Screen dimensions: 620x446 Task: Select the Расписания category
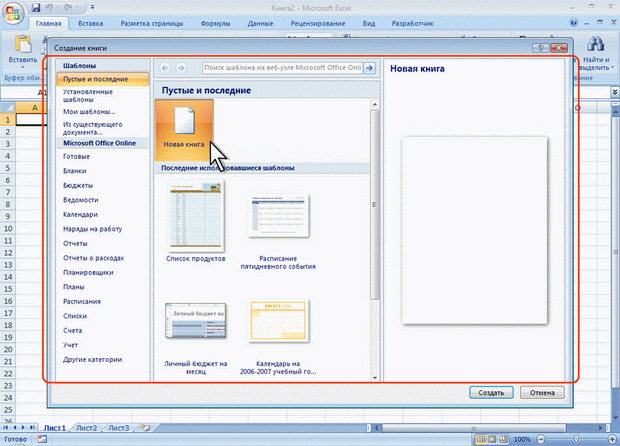click(x=82, y=302)
